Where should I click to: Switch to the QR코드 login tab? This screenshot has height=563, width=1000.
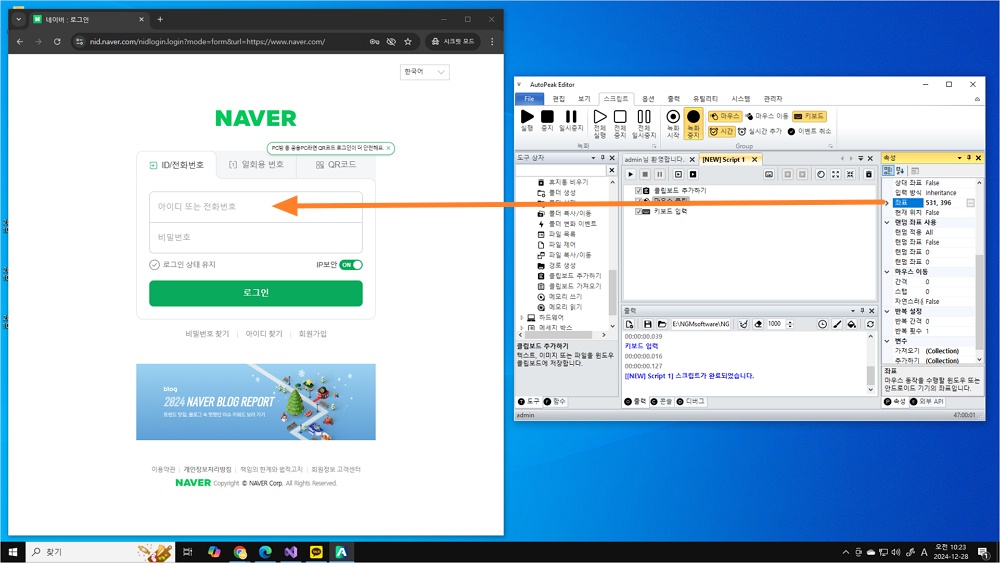point(336,165)
